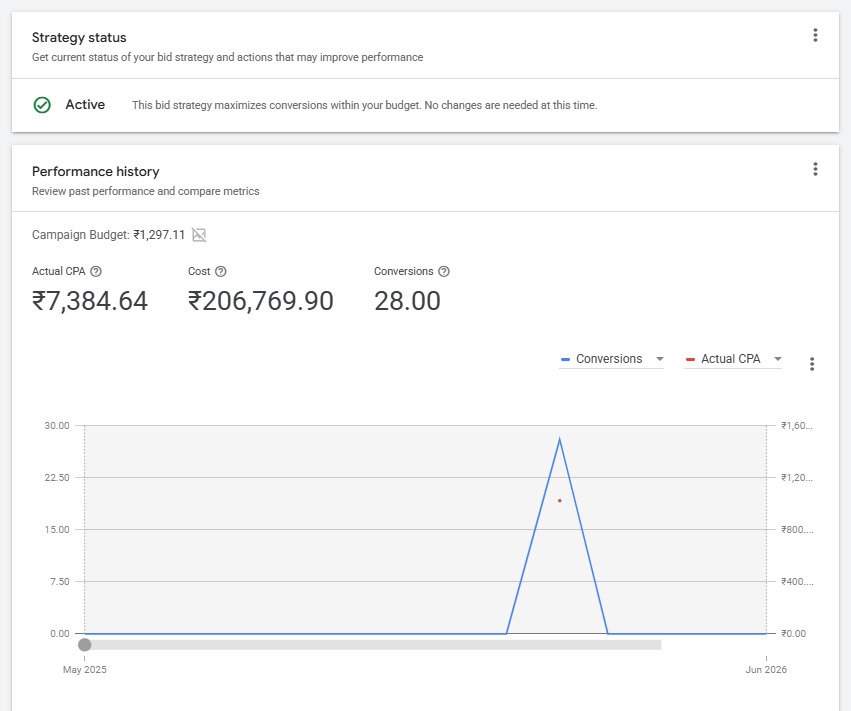The width and height of the screenshot is (851, 711).
Task: Click Campaign Budget ₹1,297.11 text
Action: click(x=109, y=235)
